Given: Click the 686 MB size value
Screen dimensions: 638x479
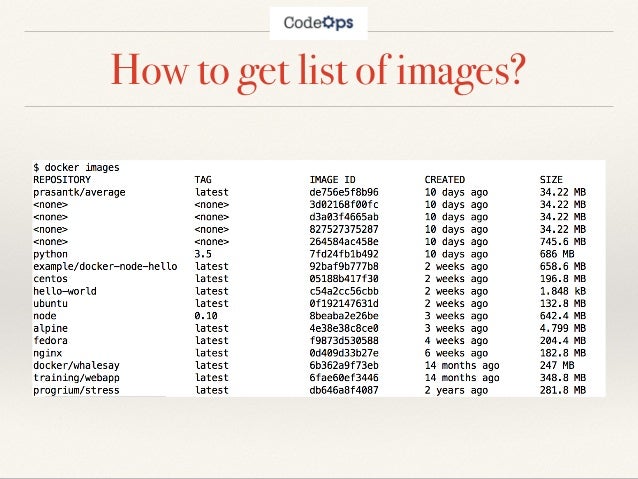Looking at the screenshot, I should pos(557,254).
